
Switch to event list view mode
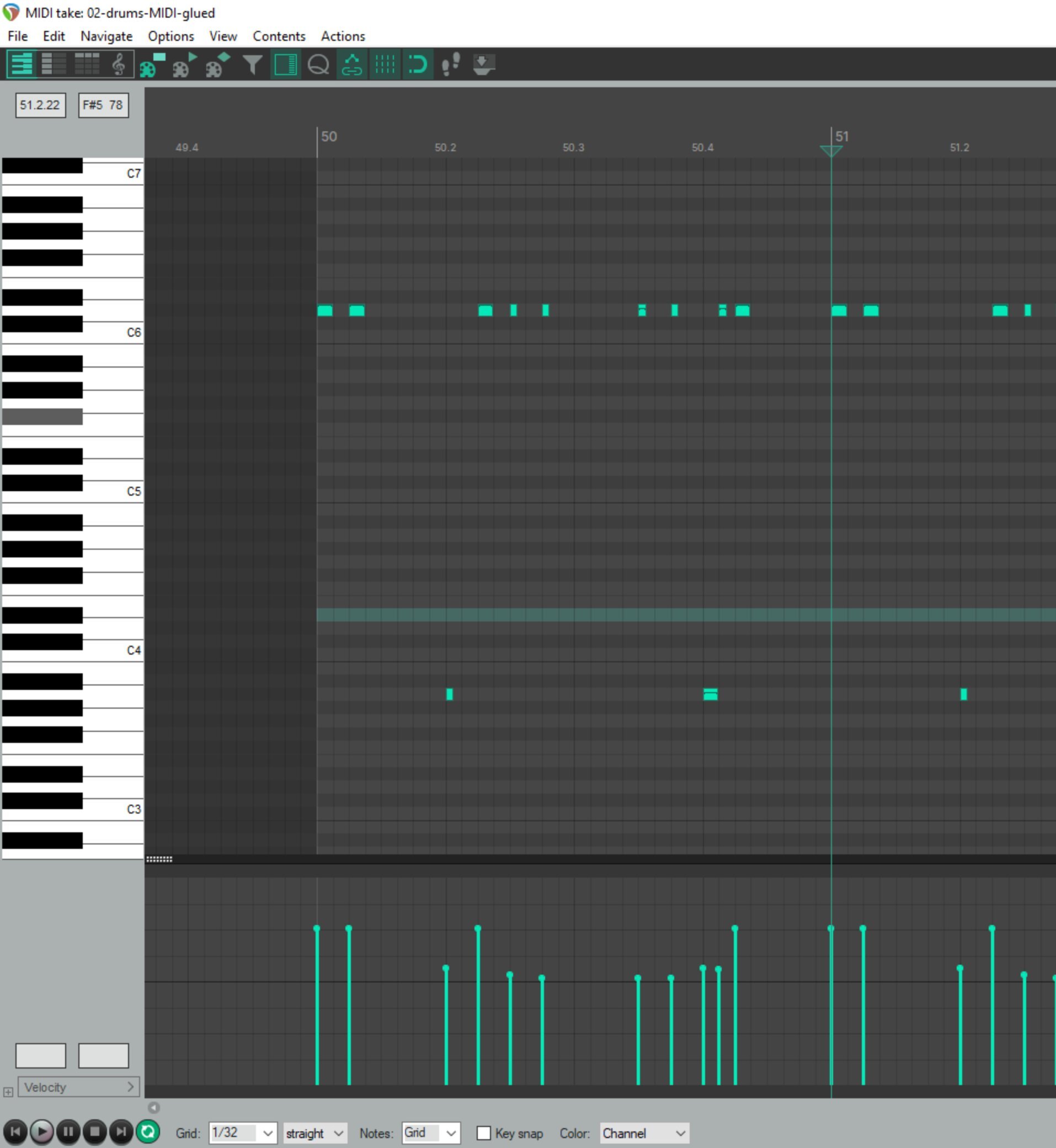coord(87,64)
